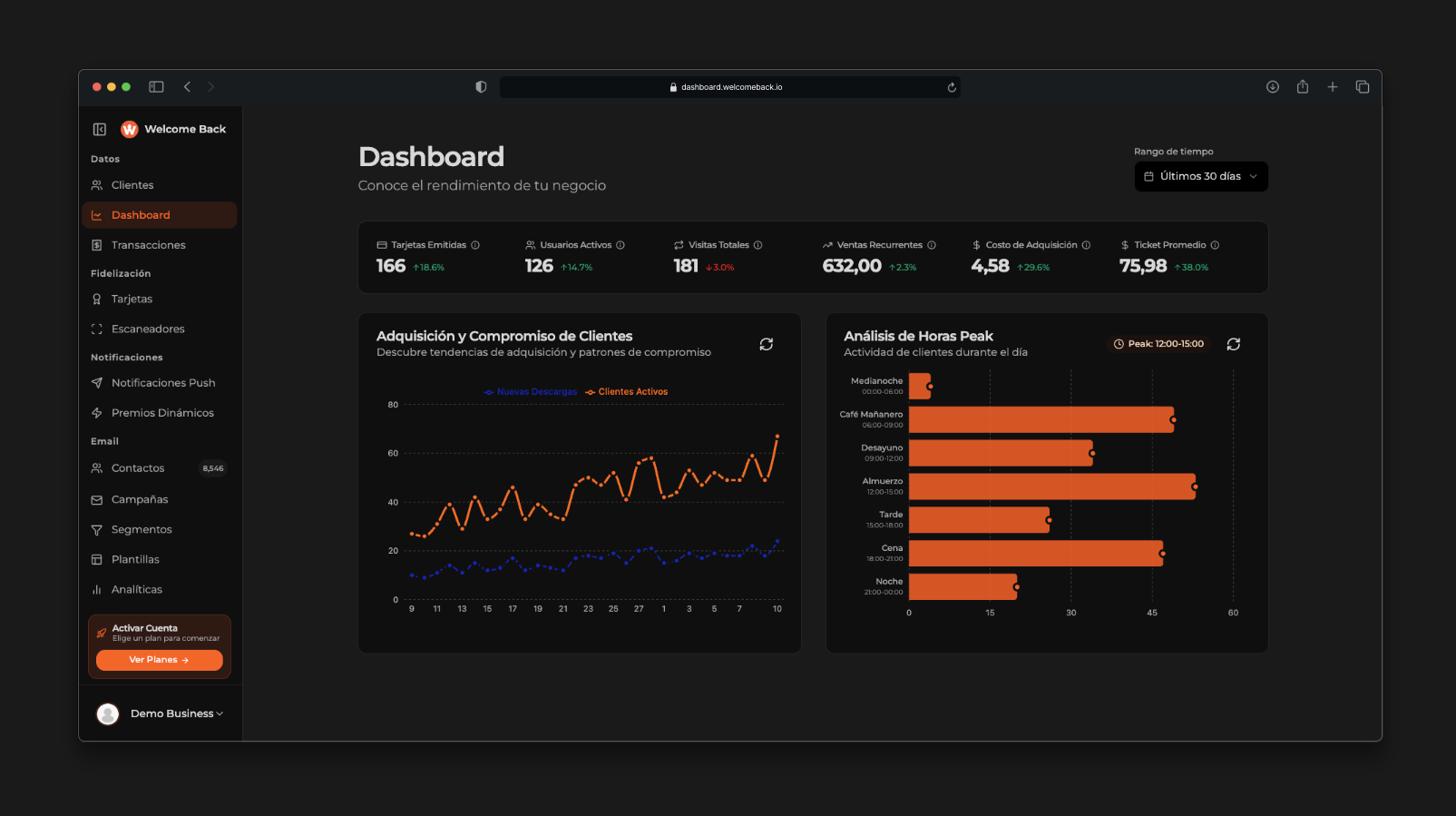Screen dimensions: 1456x816
Task: Click info icon next to Ticket Promedio
Action: pyautogui.click(x=1215, y=245)
